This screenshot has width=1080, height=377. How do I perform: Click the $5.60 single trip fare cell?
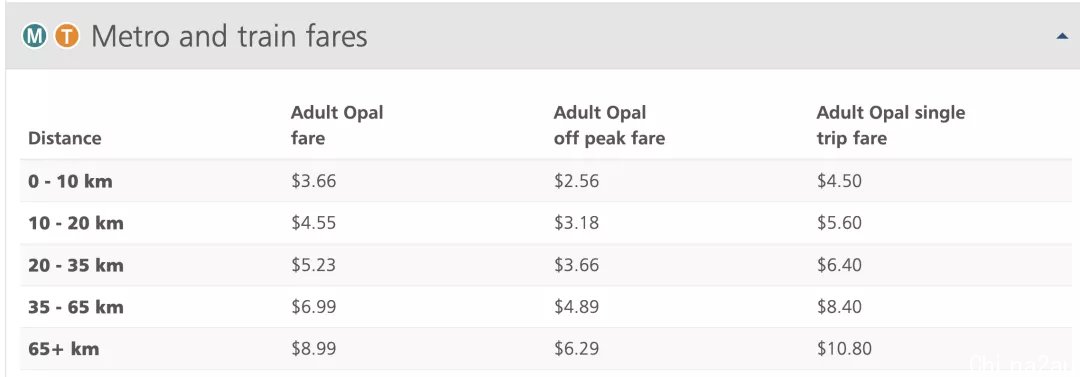point(840,223)
